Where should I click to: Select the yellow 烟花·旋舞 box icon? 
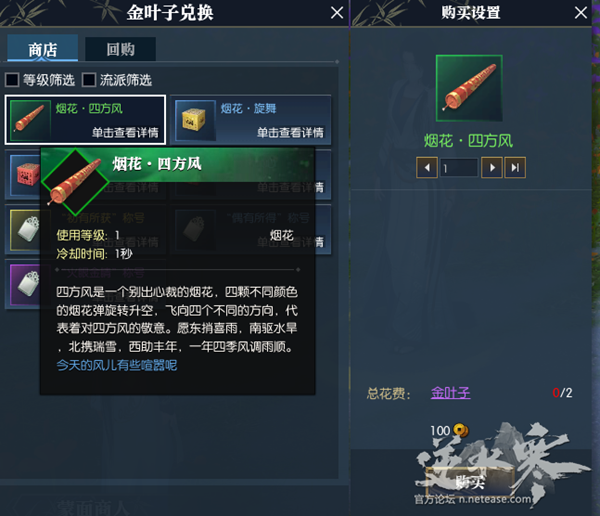(x=195, y=120)
